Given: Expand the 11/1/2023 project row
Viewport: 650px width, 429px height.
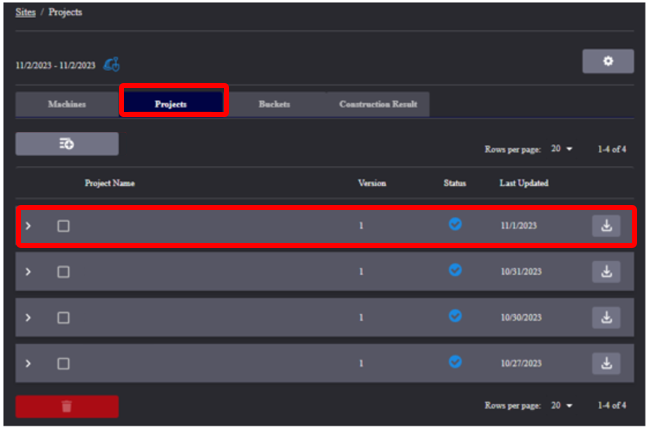Looking at the screenshot, I should 28,226.
